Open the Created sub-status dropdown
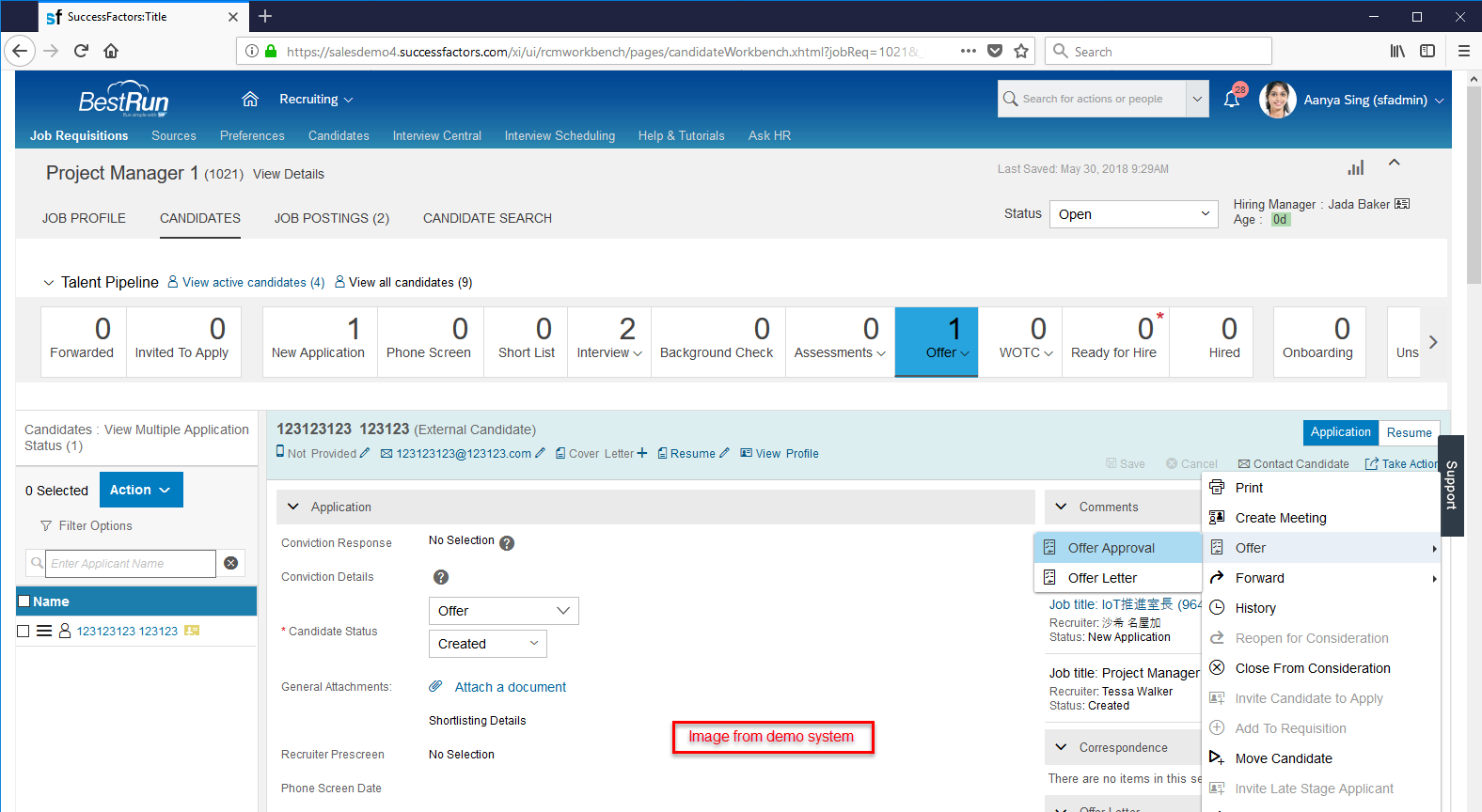This screenshot has width=1482, height=812. (x=488, y=644)
